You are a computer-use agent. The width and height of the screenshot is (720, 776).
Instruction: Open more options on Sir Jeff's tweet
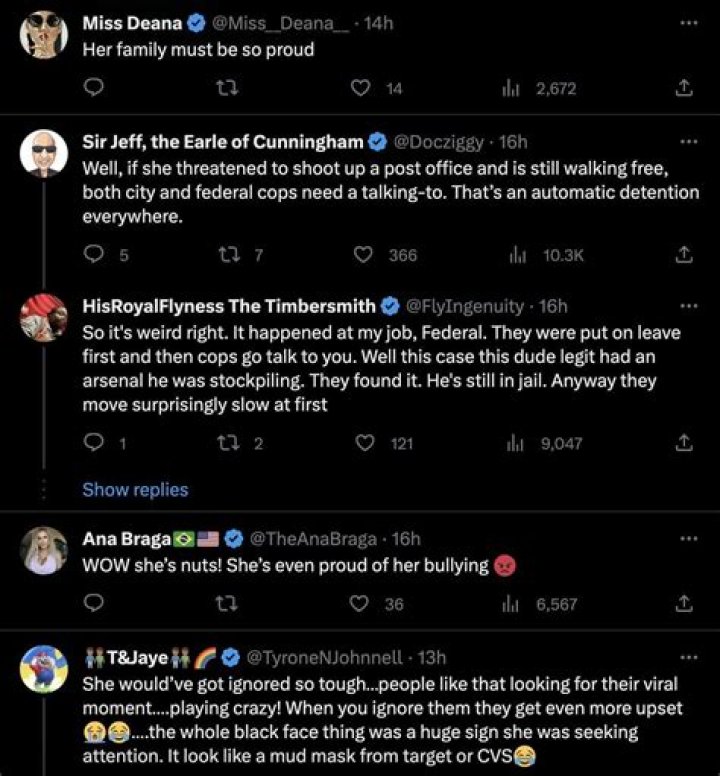(687, 141)
